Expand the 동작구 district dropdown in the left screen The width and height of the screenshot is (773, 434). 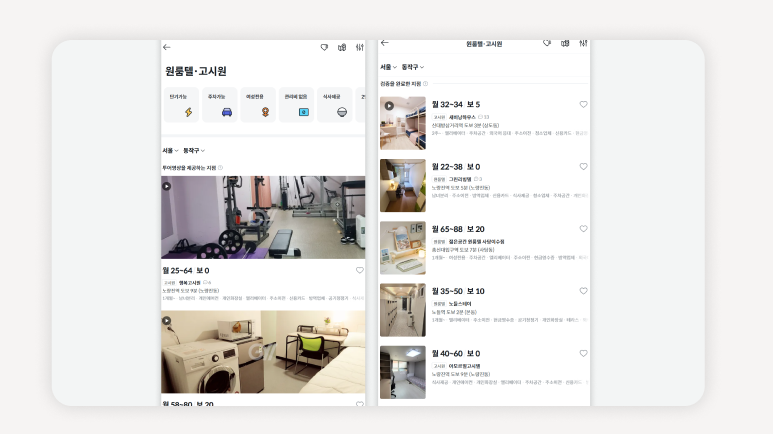(196, 150)
